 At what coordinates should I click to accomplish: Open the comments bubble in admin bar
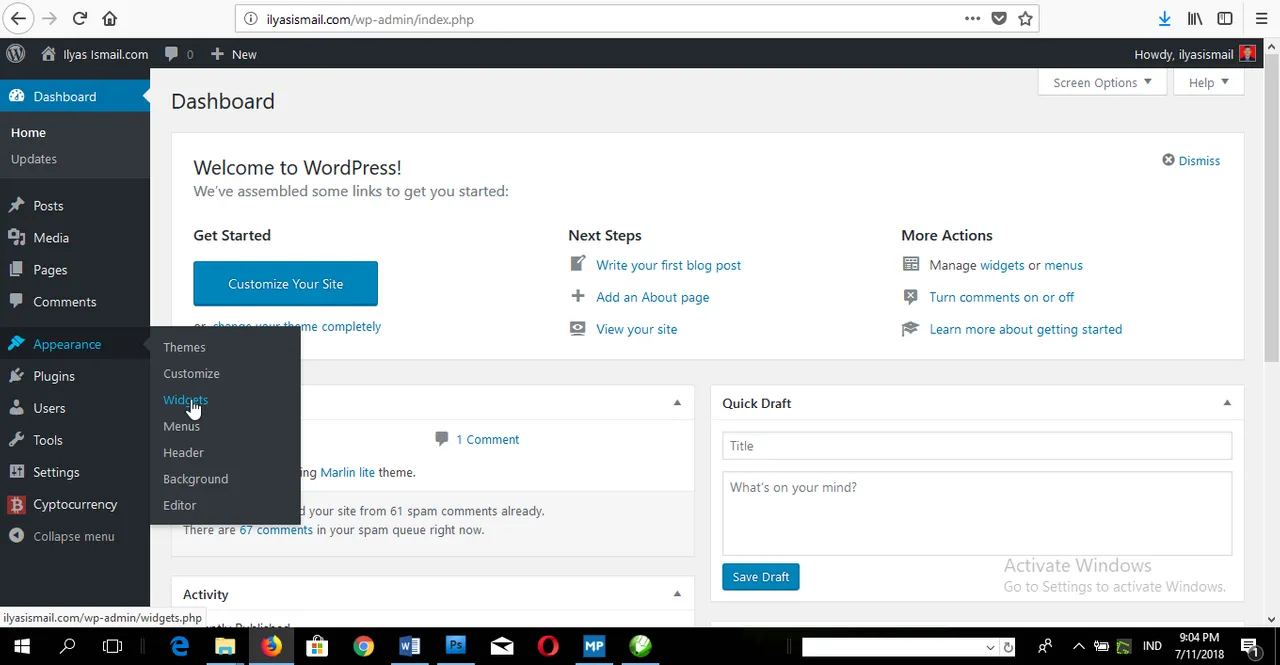coord(179,54)
